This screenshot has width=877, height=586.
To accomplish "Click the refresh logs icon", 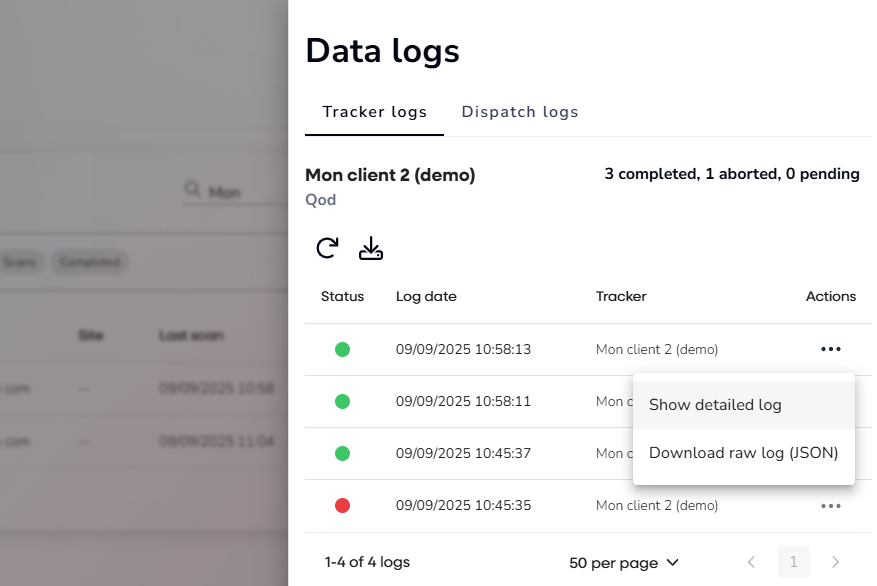I will pyautogui.click(x=327, y=248).
